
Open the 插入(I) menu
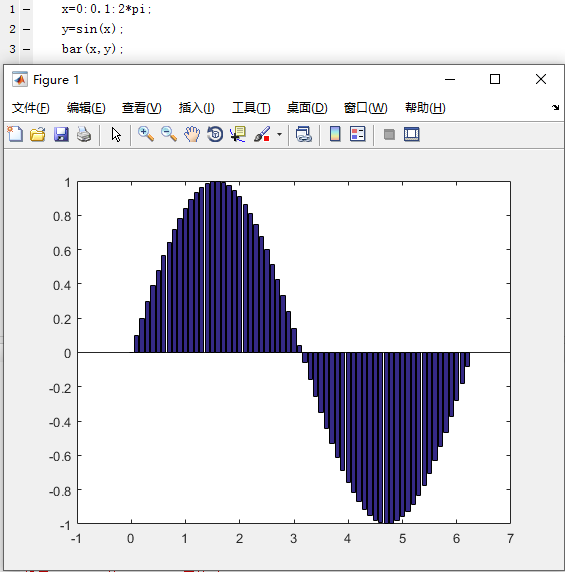click(197, 108)
